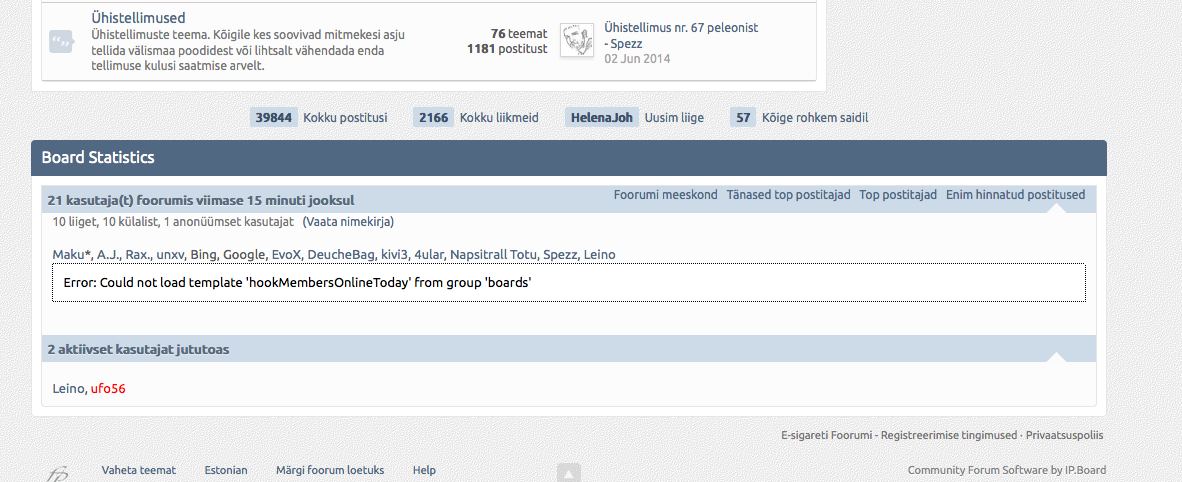Open latest post Ühistellimus nr. 67 peleonist

(681, 28)
